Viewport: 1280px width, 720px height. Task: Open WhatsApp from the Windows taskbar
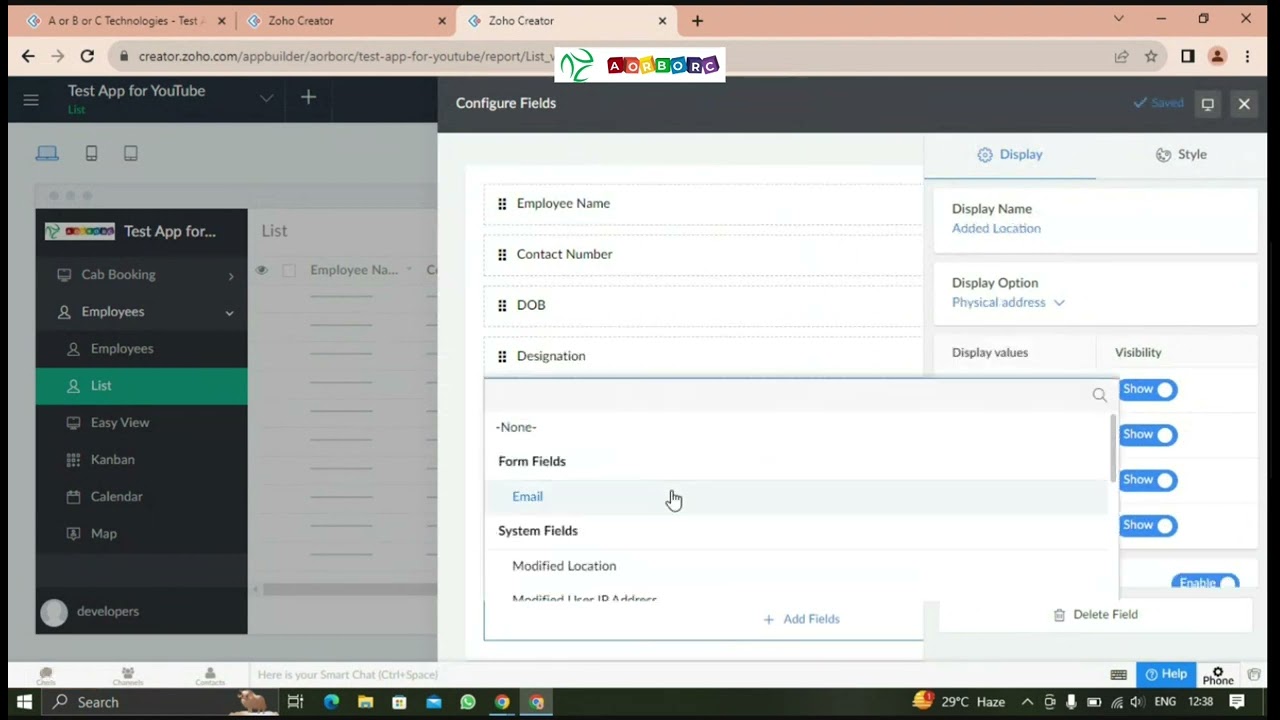(x=467, y=702)
